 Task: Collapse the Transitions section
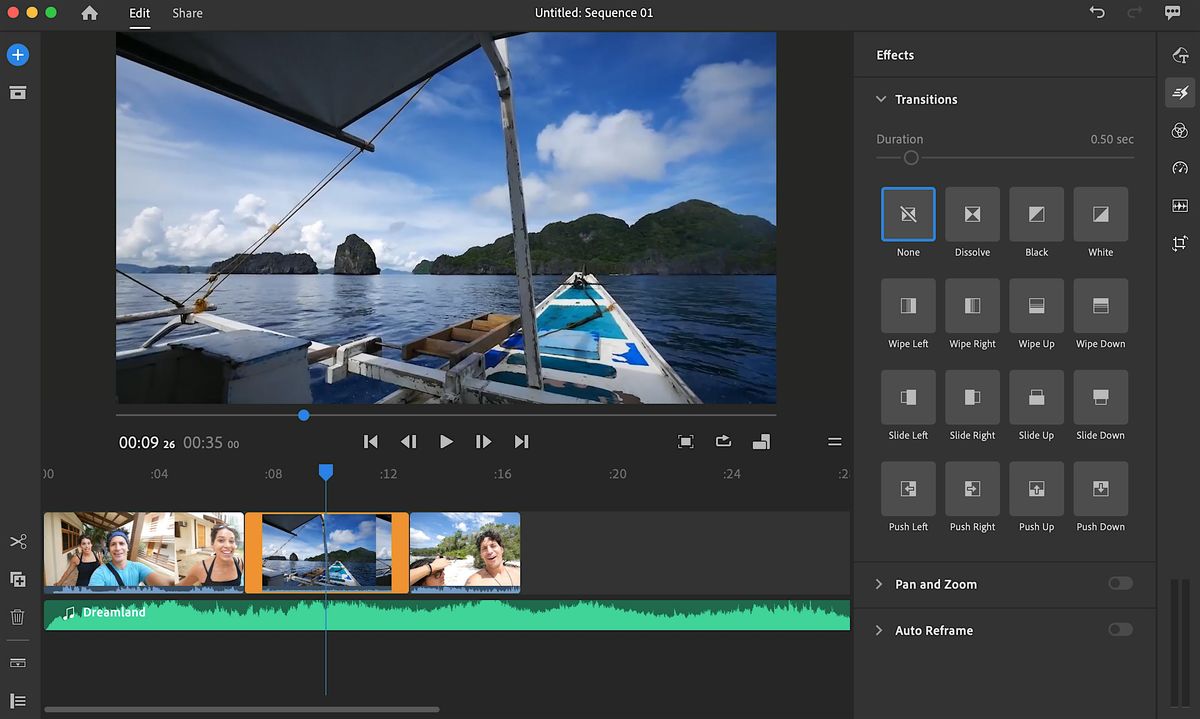tap(881, 99)
